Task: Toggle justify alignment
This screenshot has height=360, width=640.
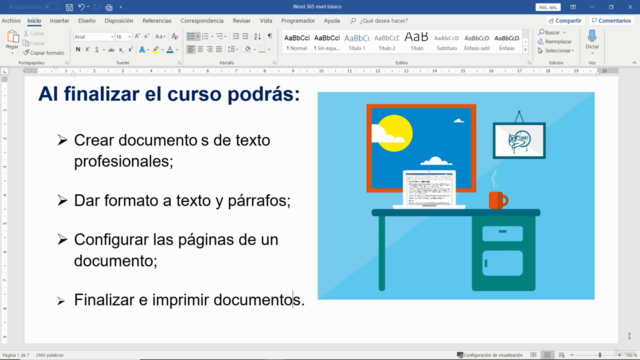Action: [x=219, y=49]
